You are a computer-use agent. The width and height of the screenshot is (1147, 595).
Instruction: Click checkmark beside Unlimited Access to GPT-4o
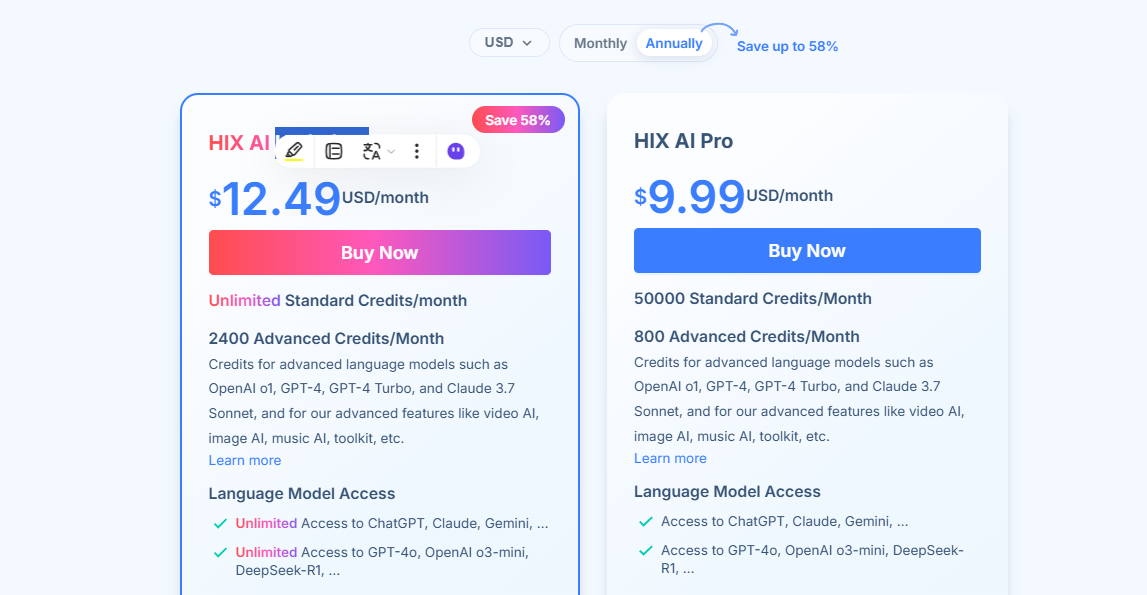tap(220, 553)
